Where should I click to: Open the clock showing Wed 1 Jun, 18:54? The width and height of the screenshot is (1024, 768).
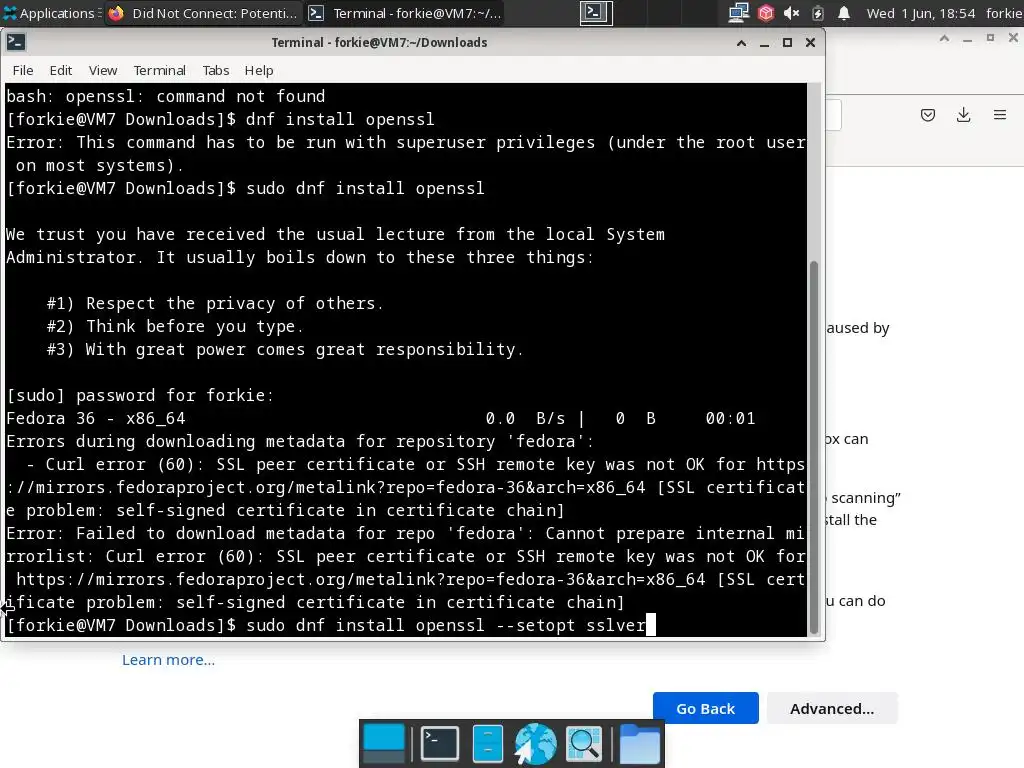(x=920, y=13)
